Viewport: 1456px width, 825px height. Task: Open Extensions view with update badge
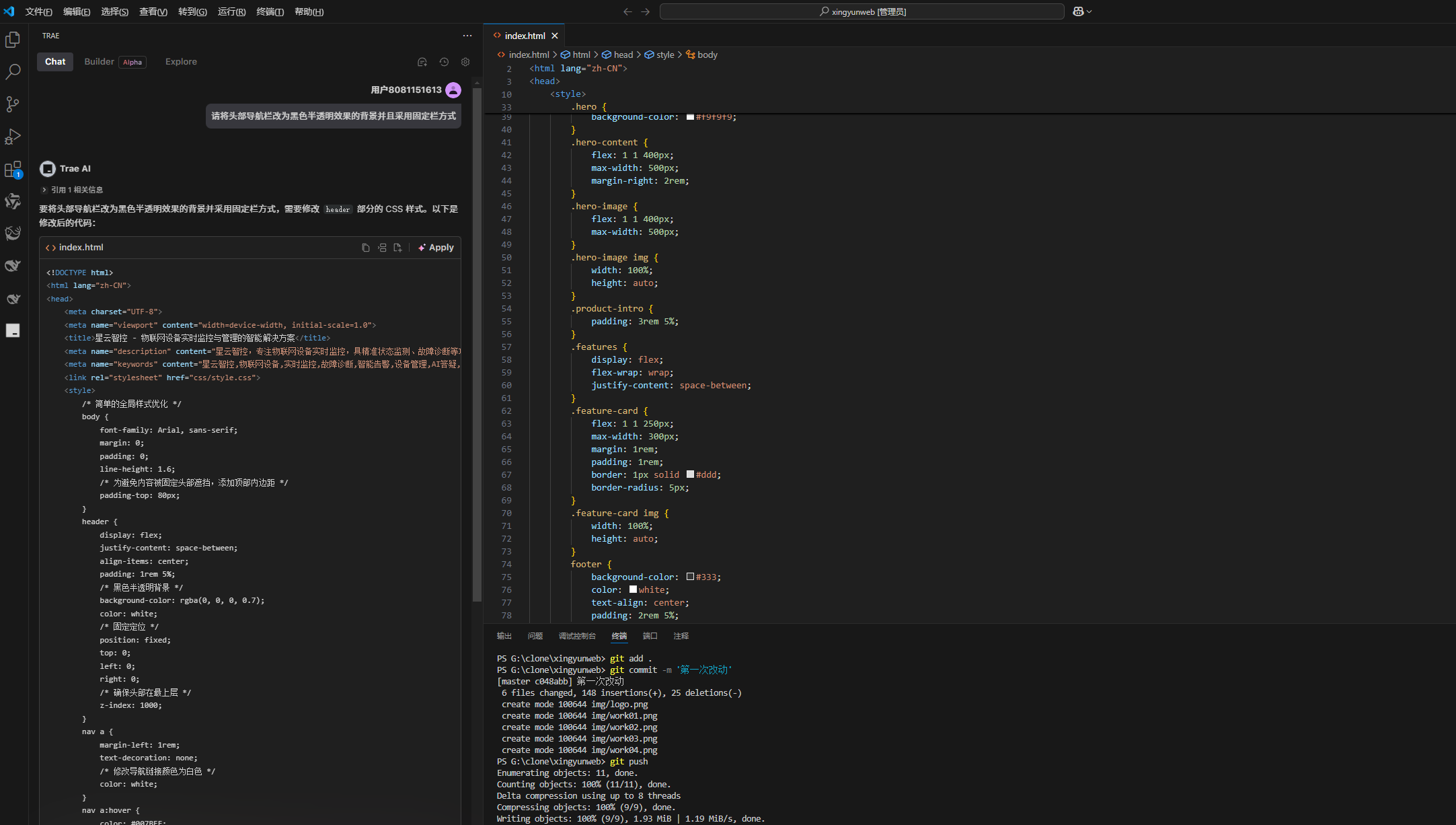click(x=13, y=170)
